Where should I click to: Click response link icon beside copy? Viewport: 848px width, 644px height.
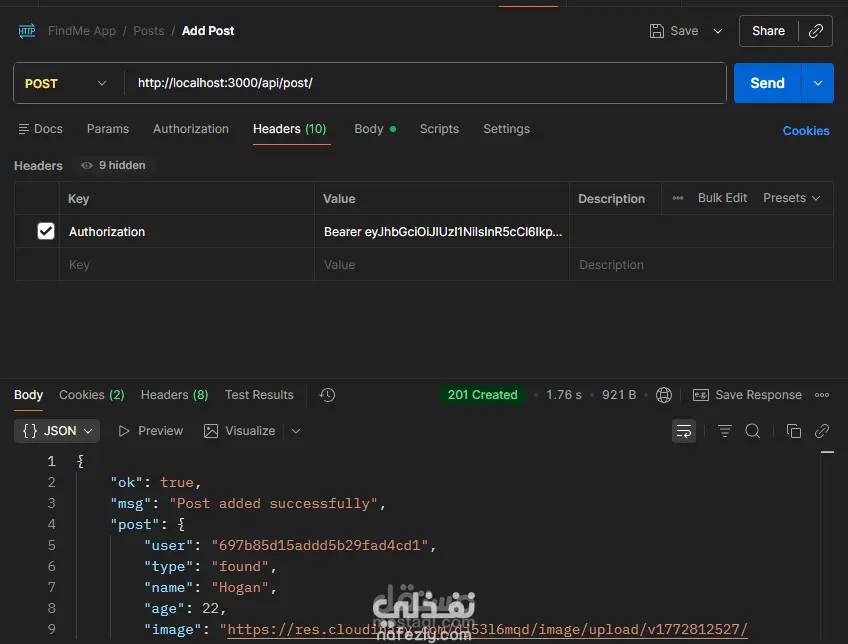click(822, 431)
